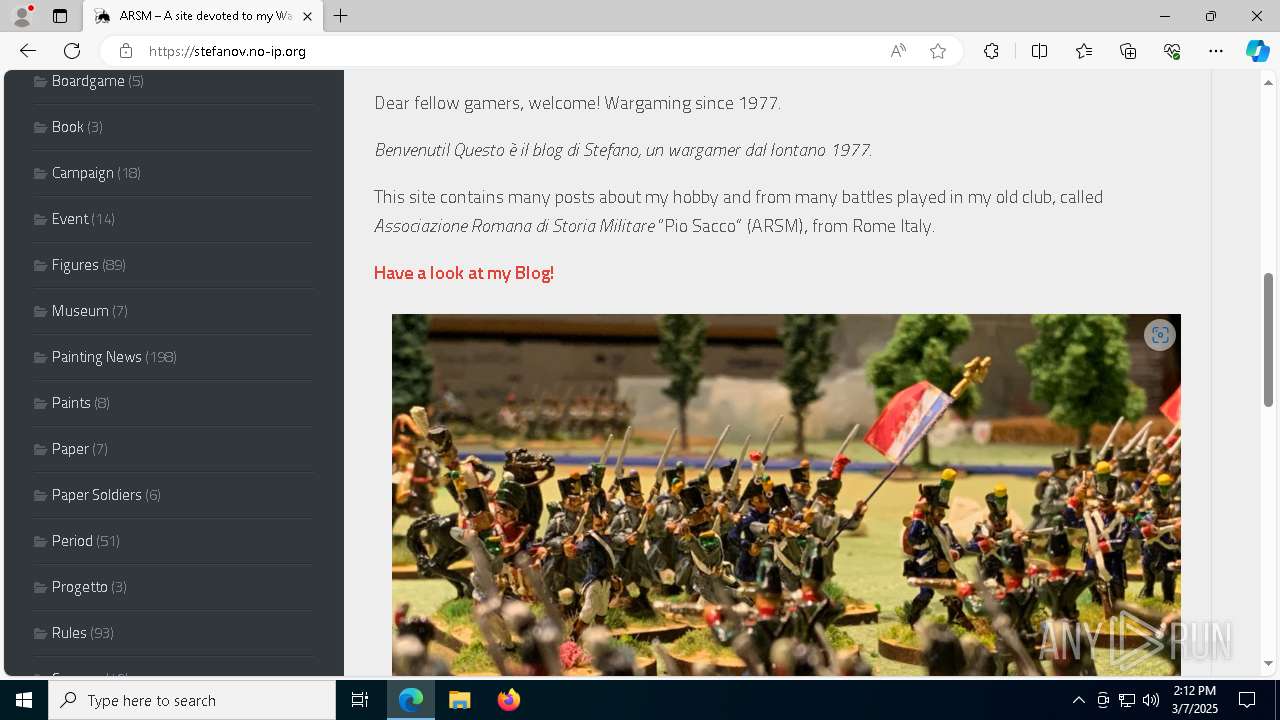1280x720 pixels.
Task: Open Browser essentials
Action: point(1172,51)
